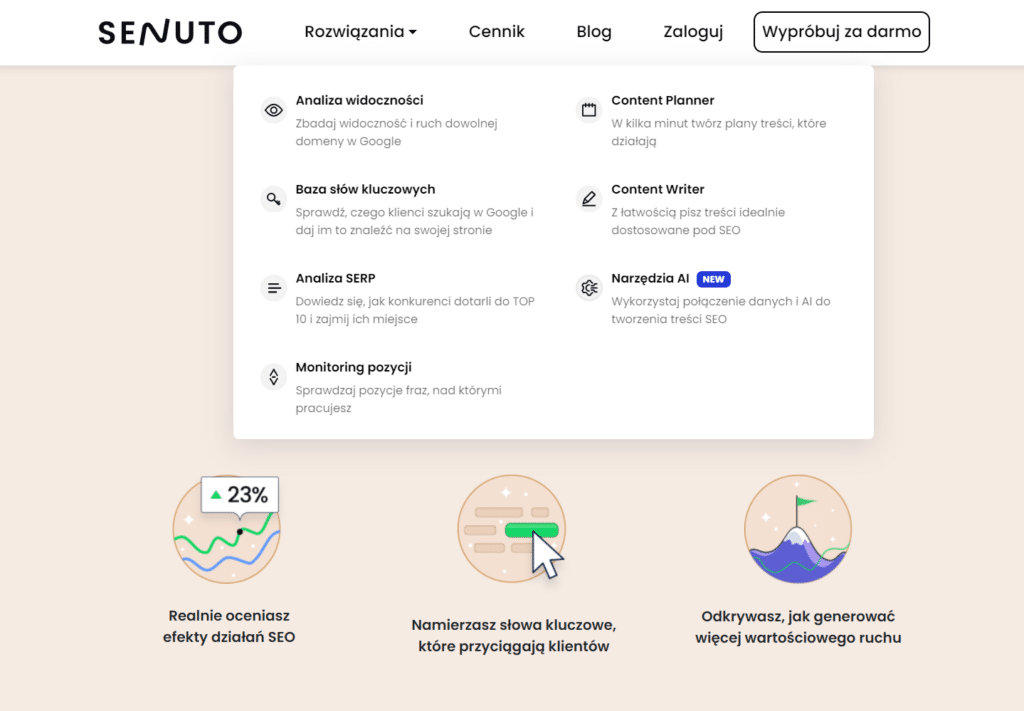
Task: Click the lines icon next to Analiza SERP
Action: pyautogui.click(x=273, y=288)
